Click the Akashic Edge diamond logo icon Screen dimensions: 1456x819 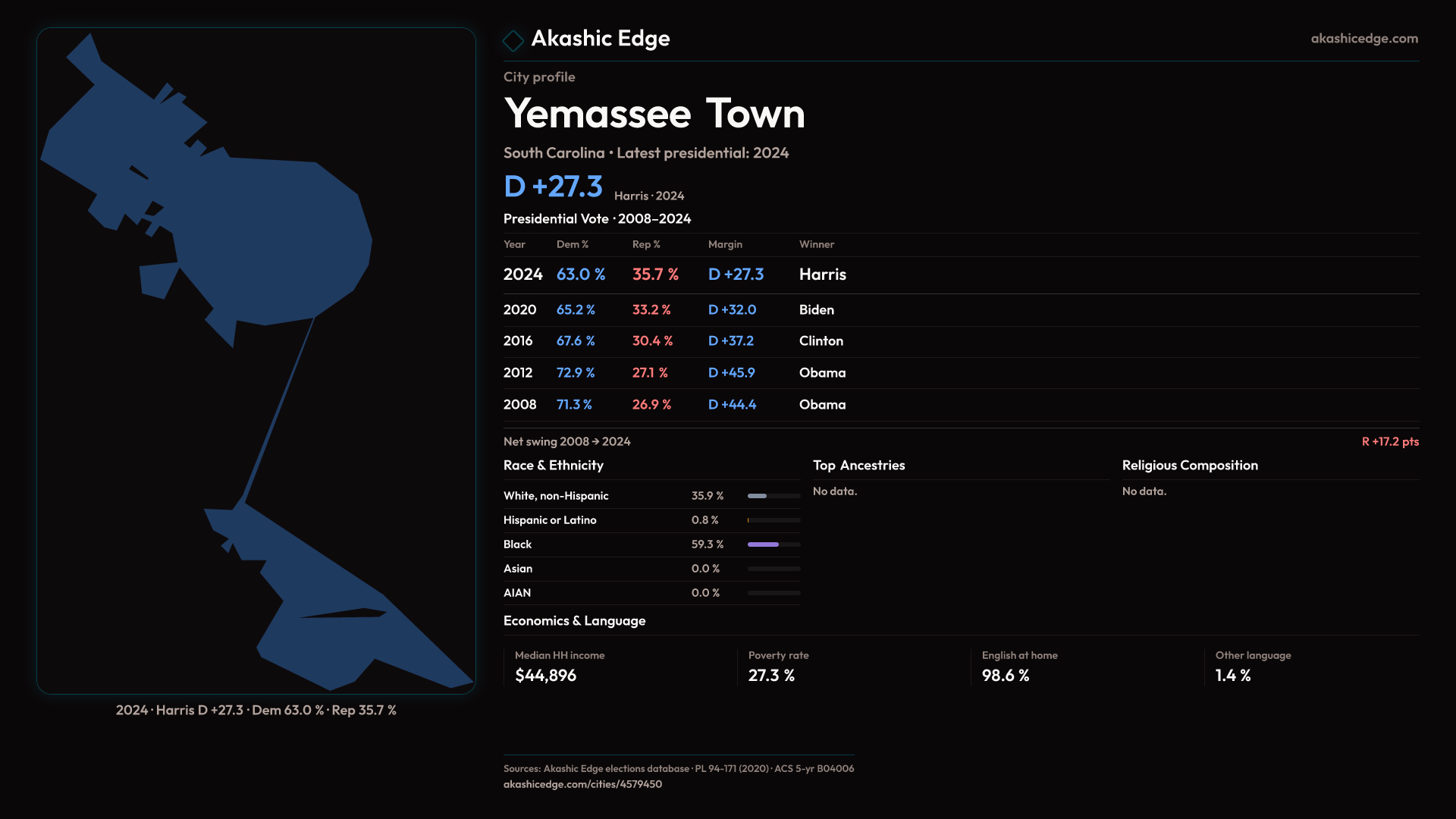[x=513, y=40]
